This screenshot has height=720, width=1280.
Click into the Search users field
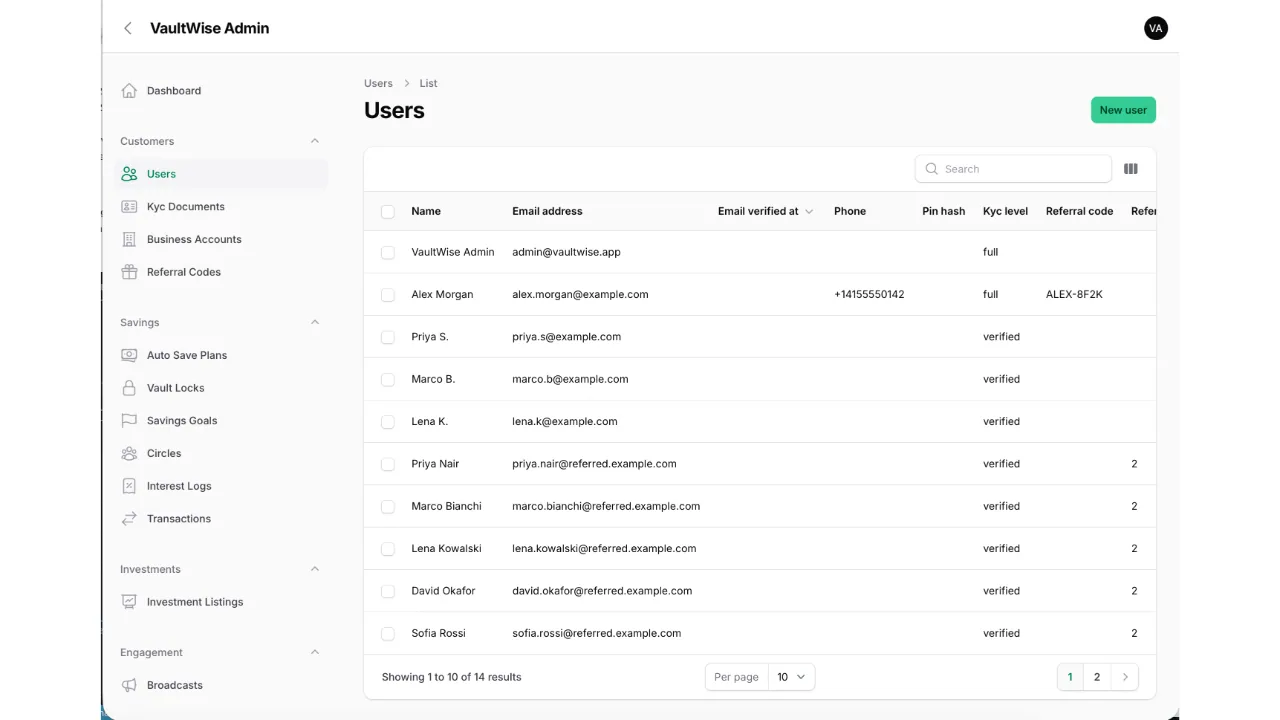[1013, 169]
